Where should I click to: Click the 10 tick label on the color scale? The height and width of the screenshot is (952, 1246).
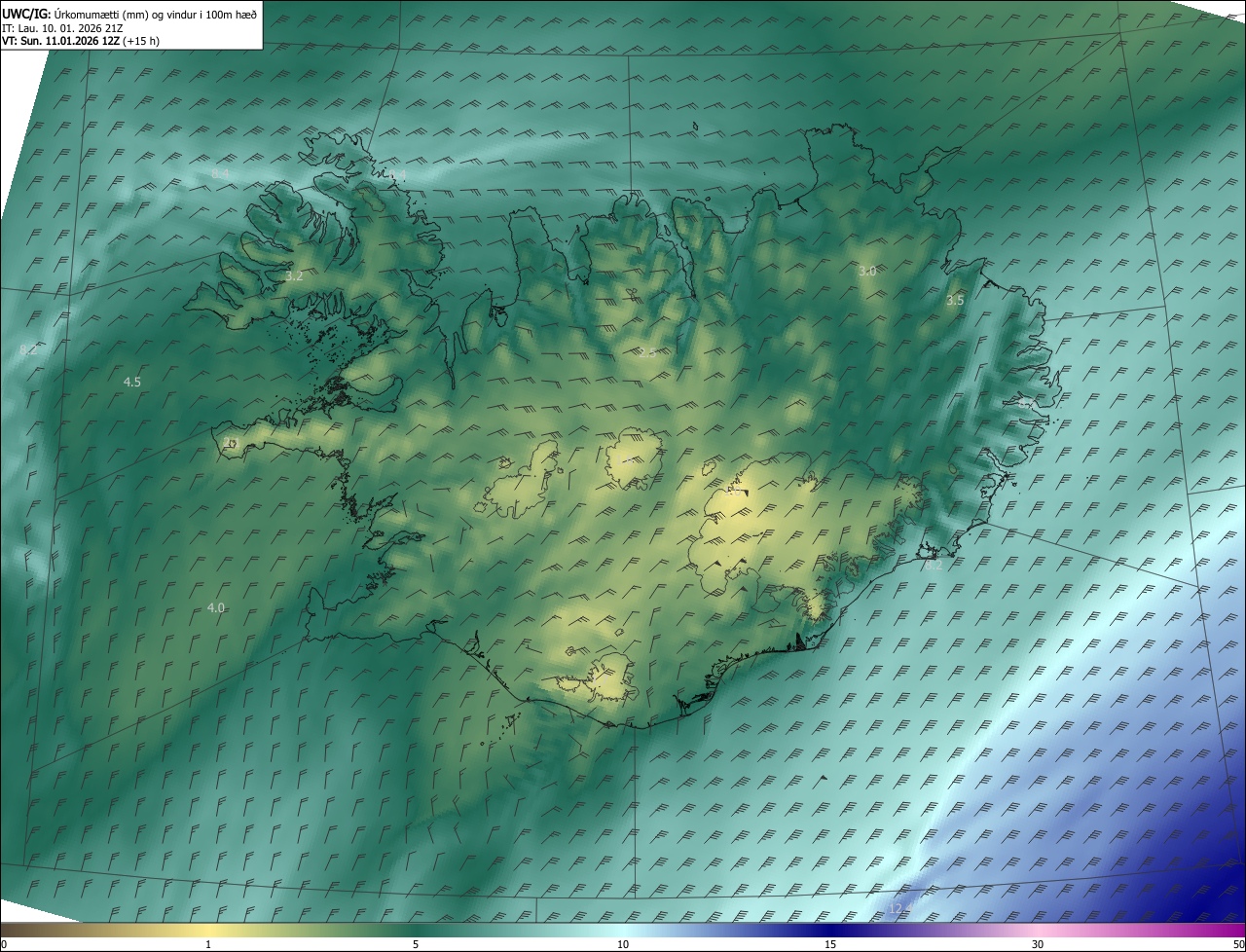click(623, 944)
